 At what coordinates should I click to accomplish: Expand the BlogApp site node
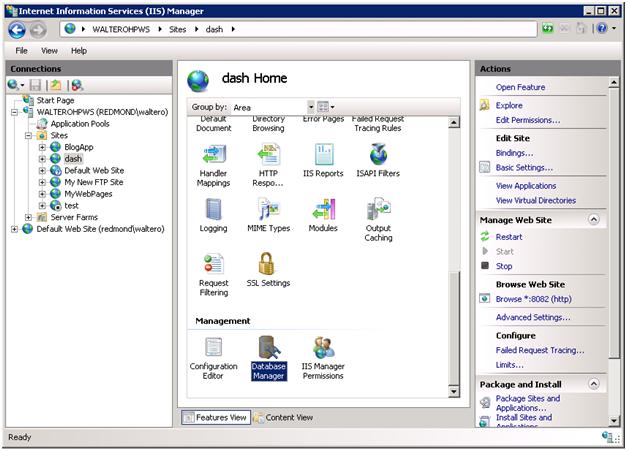(x=42, y=147)
